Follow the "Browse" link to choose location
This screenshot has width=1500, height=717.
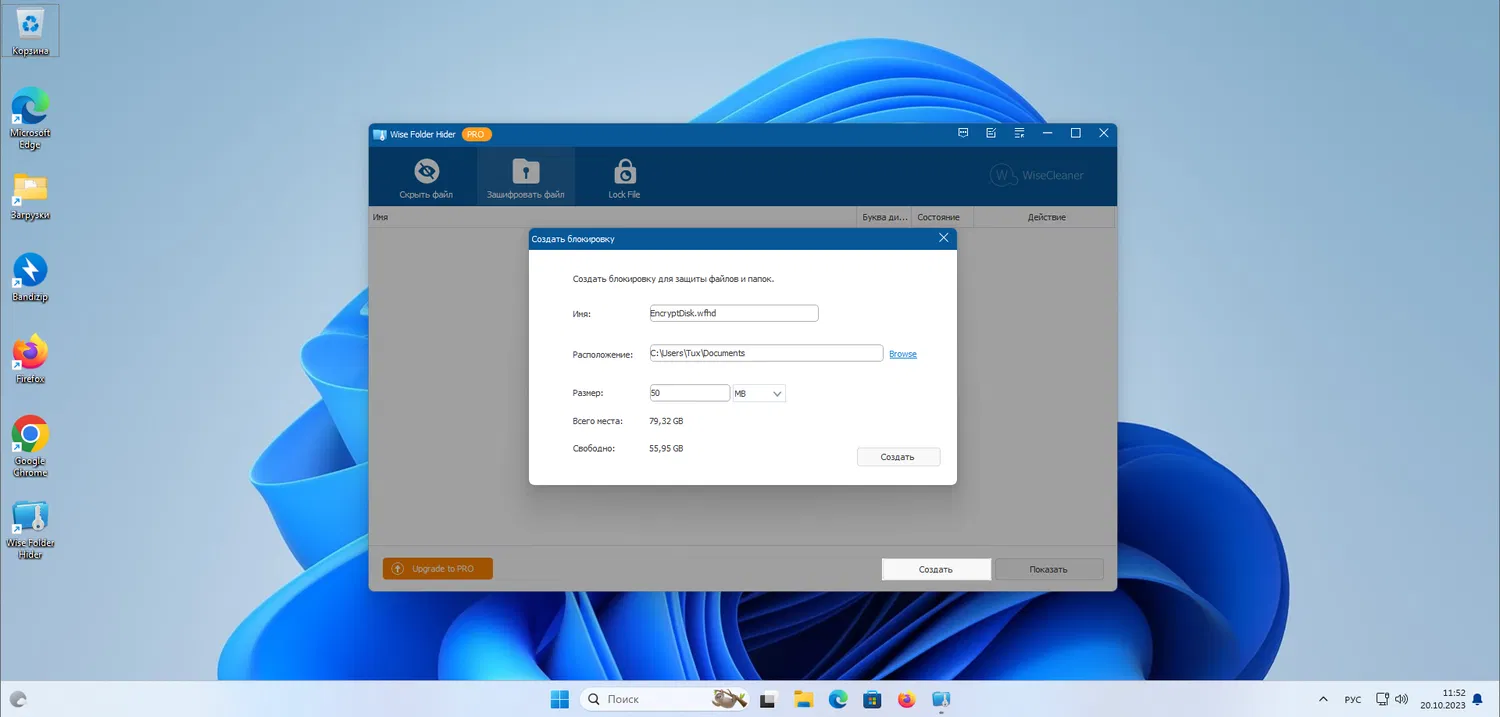pos(902,353)
